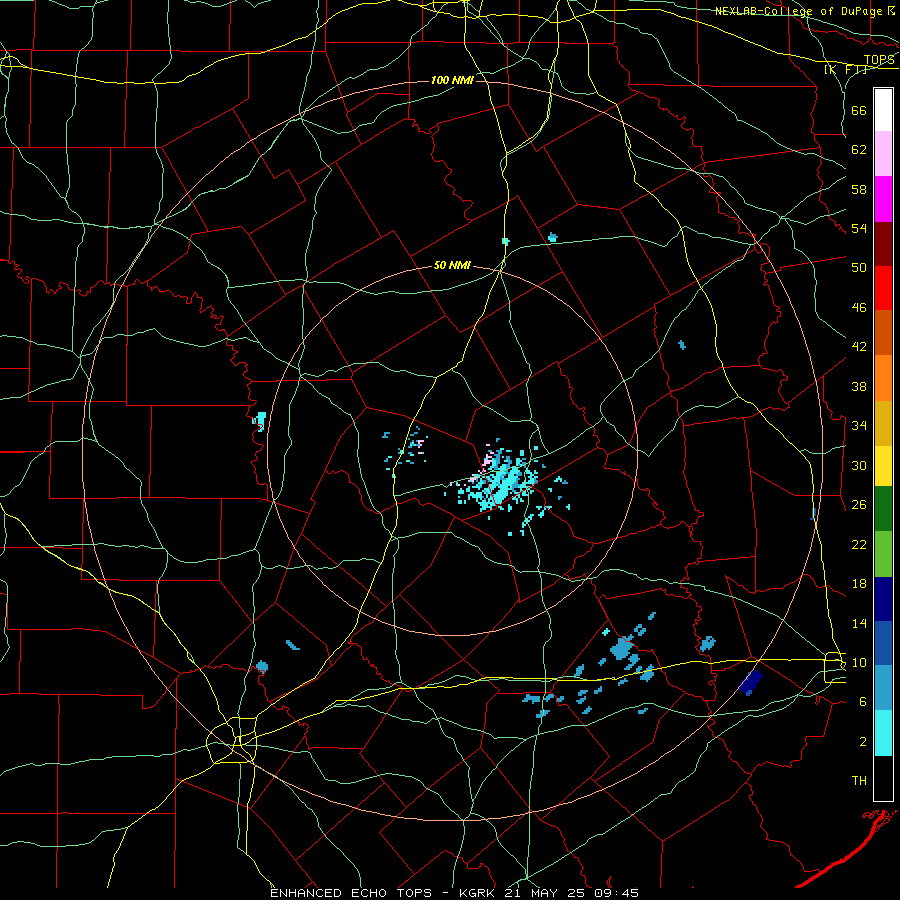Click the 6 scale label

point(863,701)
